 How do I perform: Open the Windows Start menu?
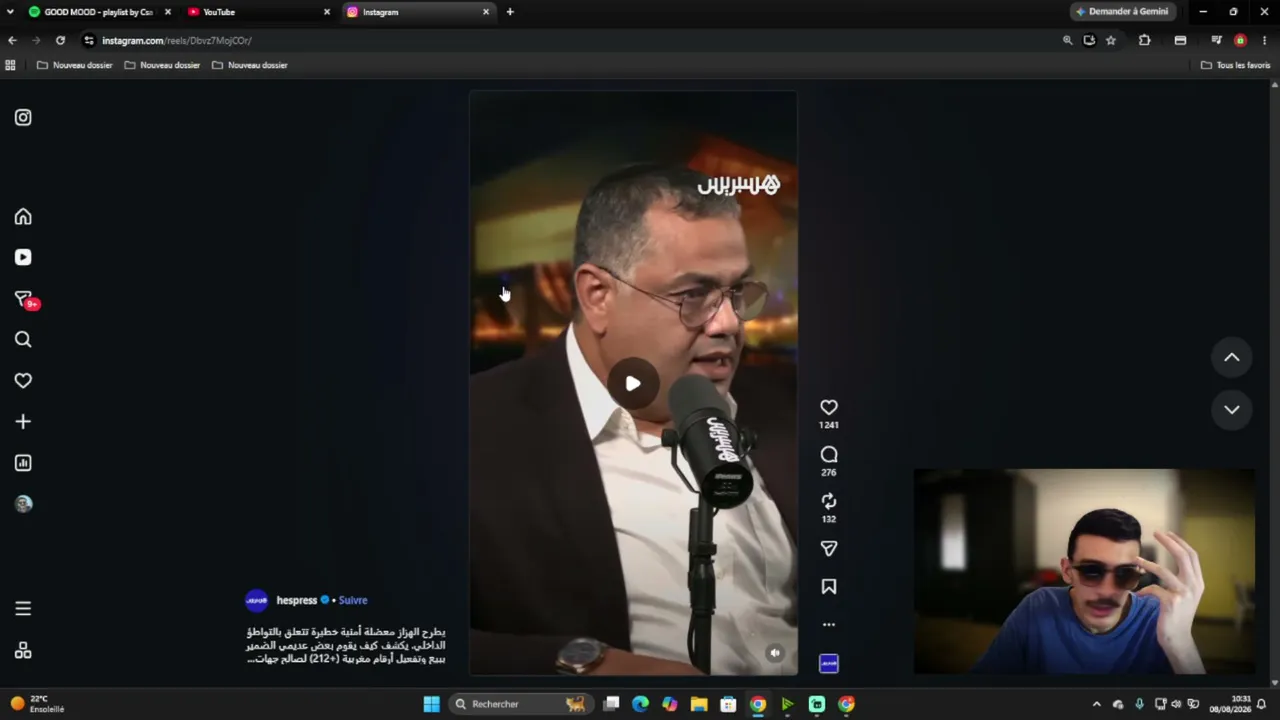431,704
